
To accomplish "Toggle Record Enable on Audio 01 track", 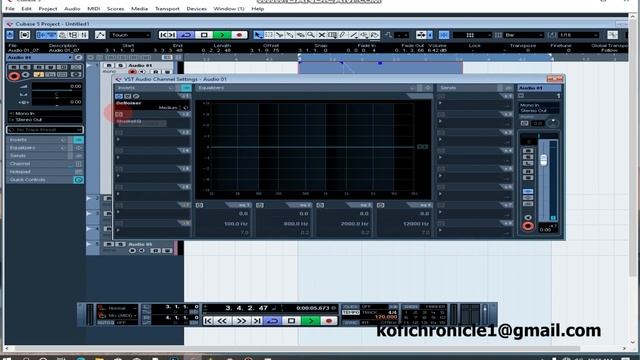I will coord(132,72).
